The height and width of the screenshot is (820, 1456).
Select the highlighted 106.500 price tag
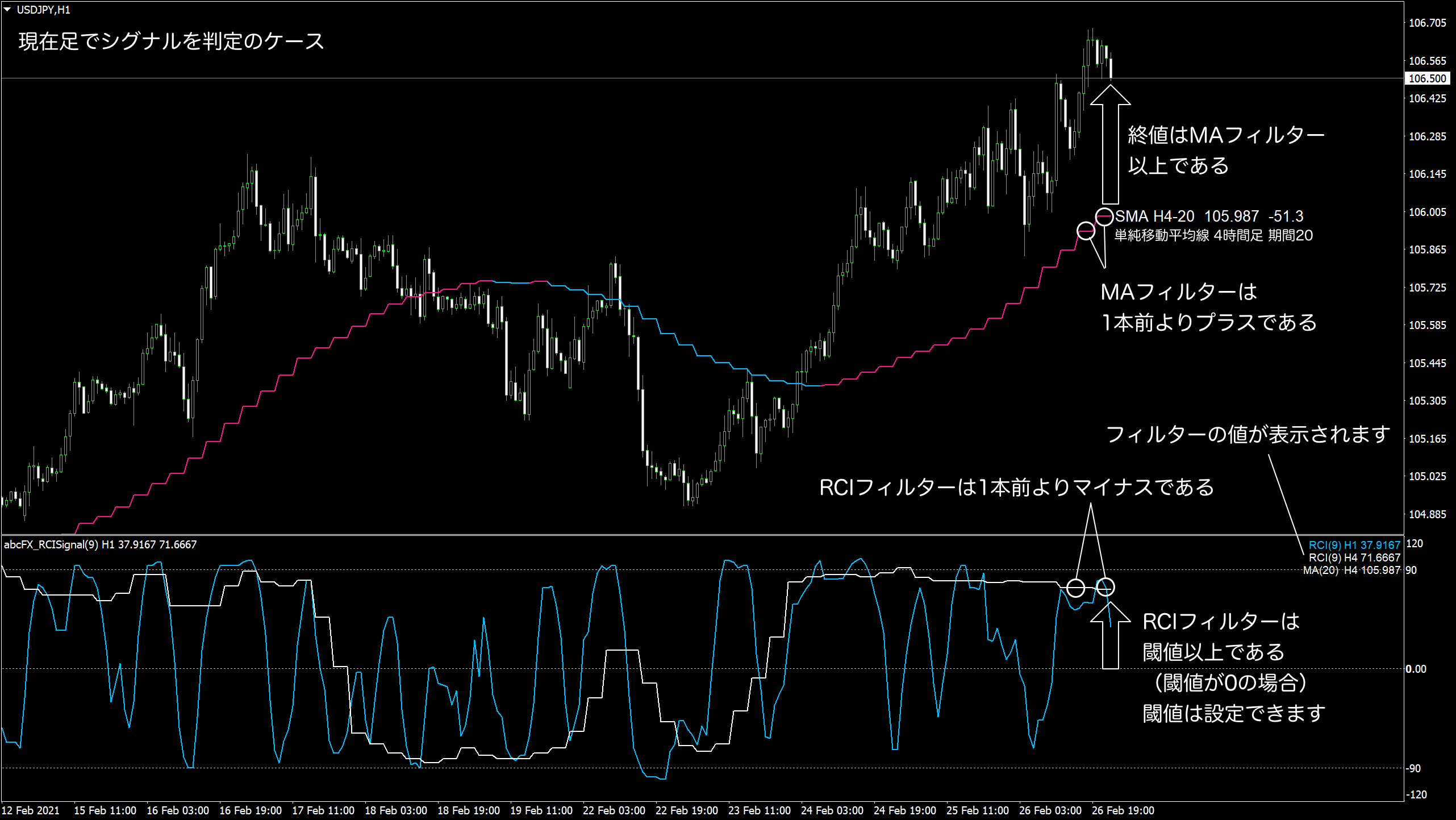pos(1424,79)
